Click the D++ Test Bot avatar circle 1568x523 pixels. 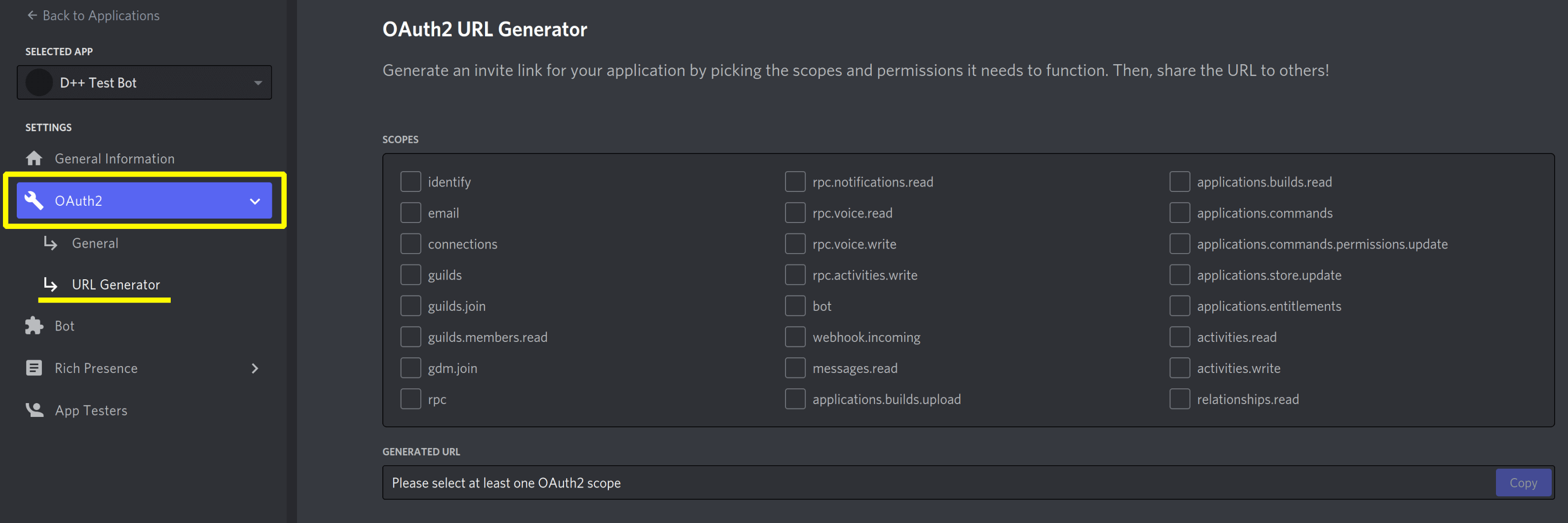[x=39, y=83]
